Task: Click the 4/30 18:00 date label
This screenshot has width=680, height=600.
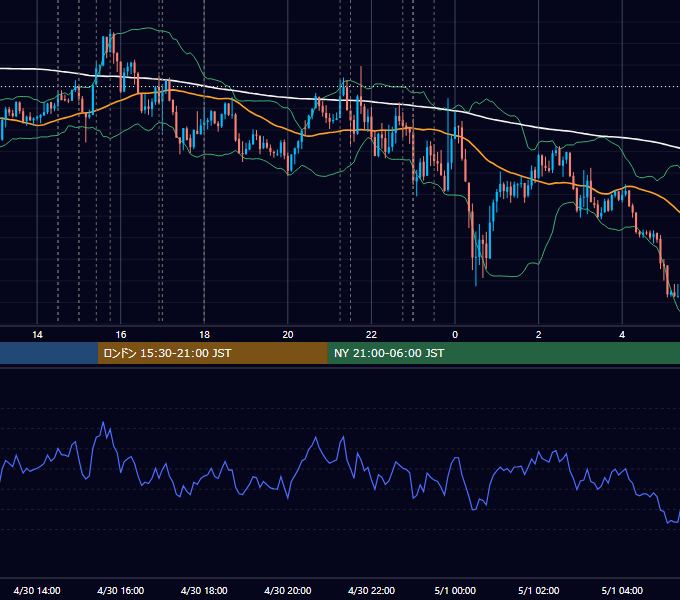Action: click(x=204, y=590)
